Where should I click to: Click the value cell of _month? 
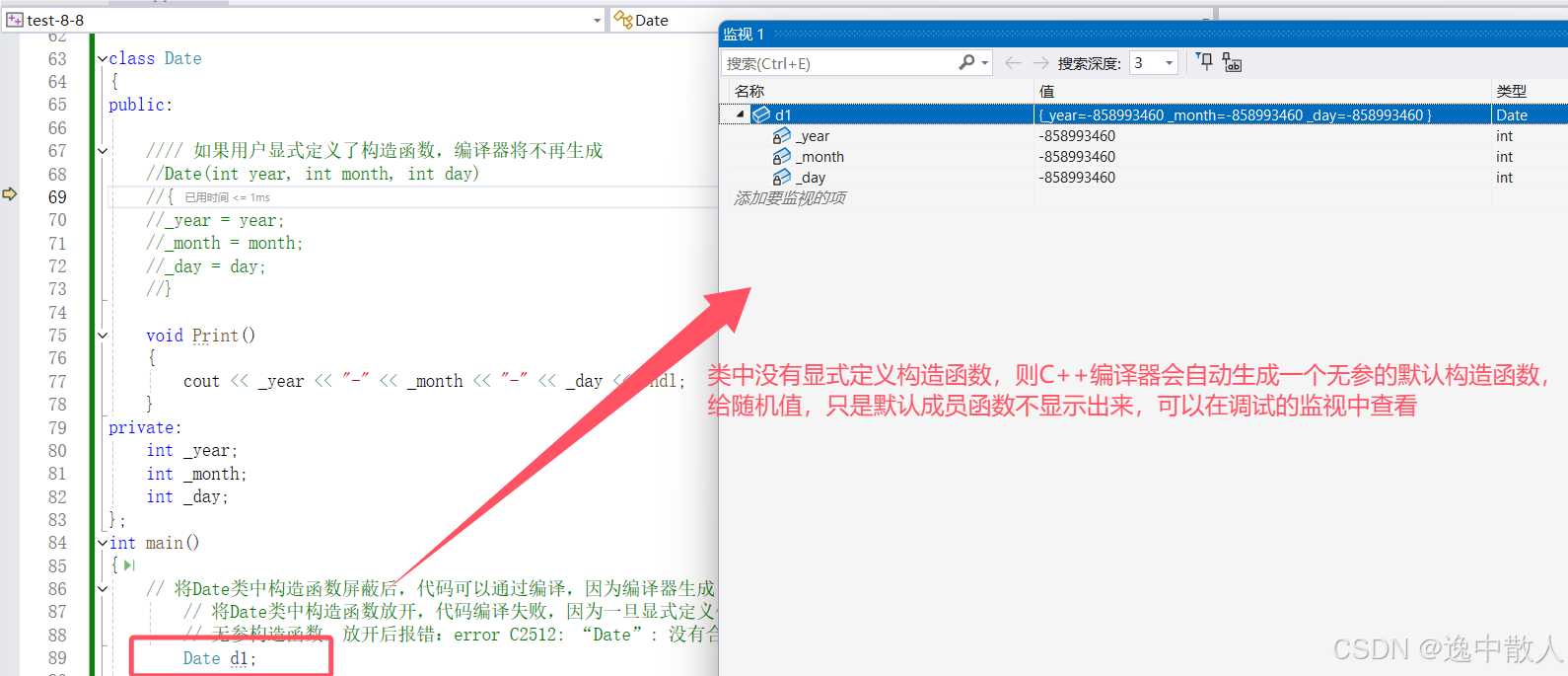tap(1262, 157)
